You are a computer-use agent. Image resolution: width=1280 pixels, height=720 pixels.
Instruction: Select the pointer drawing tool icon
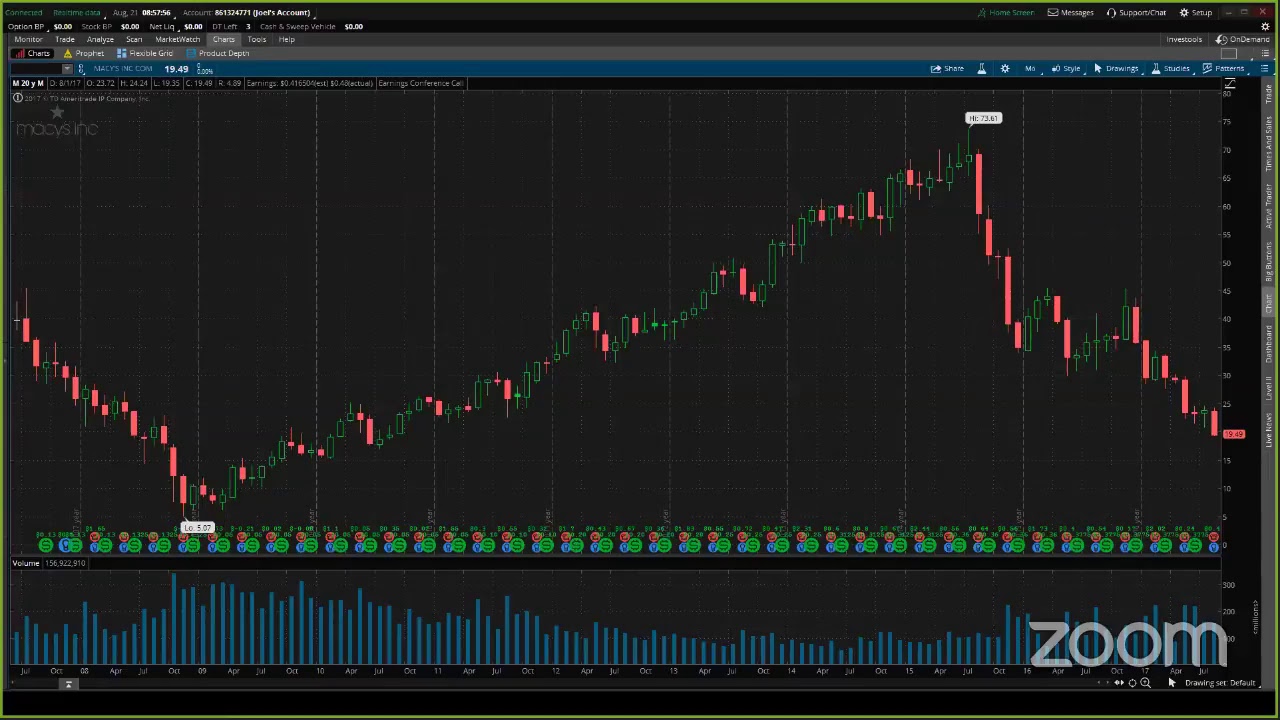click(1171, 683)
